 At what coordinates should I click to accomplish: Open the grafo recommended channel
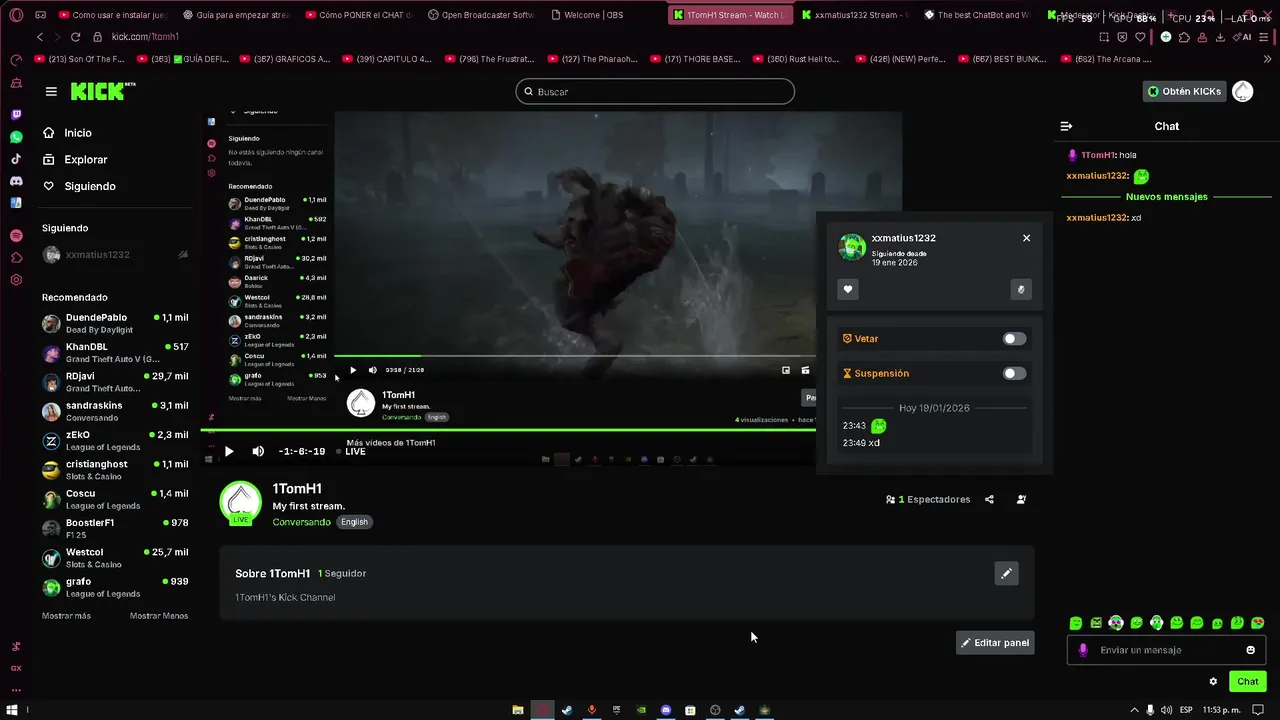[x=115, y=587]
